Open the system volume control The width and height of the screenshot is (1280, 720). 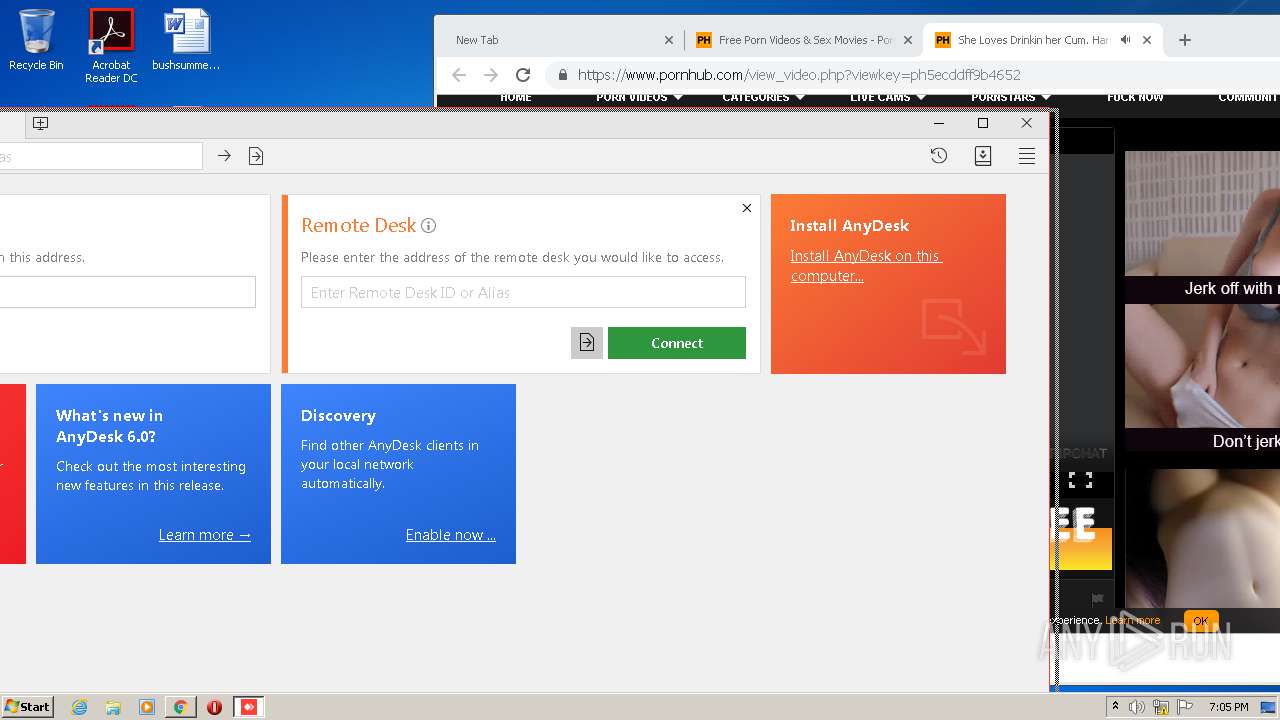pyautogui.click(x=1137, y=707)
